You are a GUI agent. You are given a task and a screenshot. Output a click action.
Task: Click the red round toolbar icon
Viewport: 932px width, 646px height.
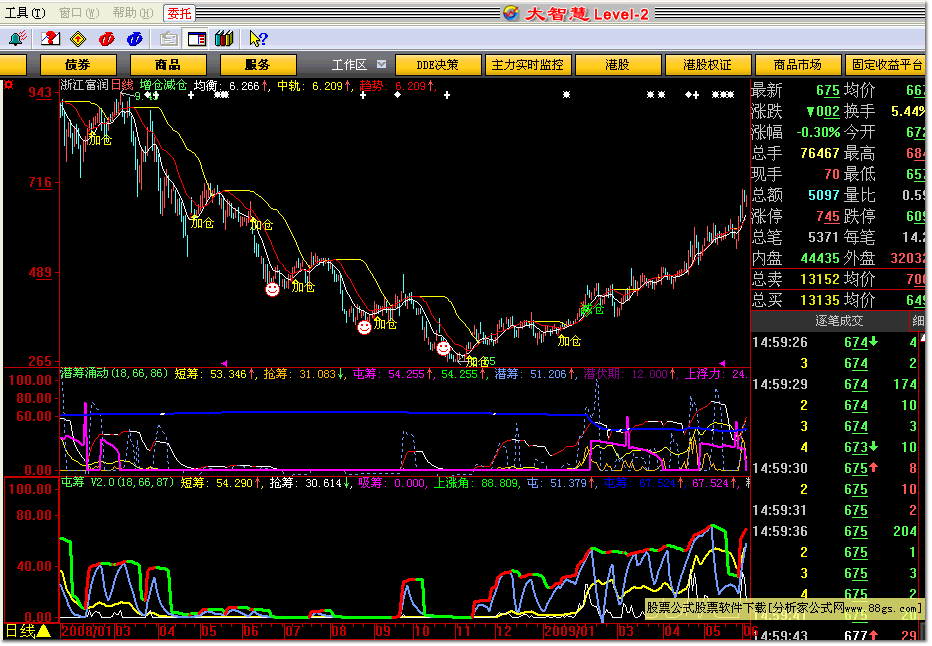point(106,39)
